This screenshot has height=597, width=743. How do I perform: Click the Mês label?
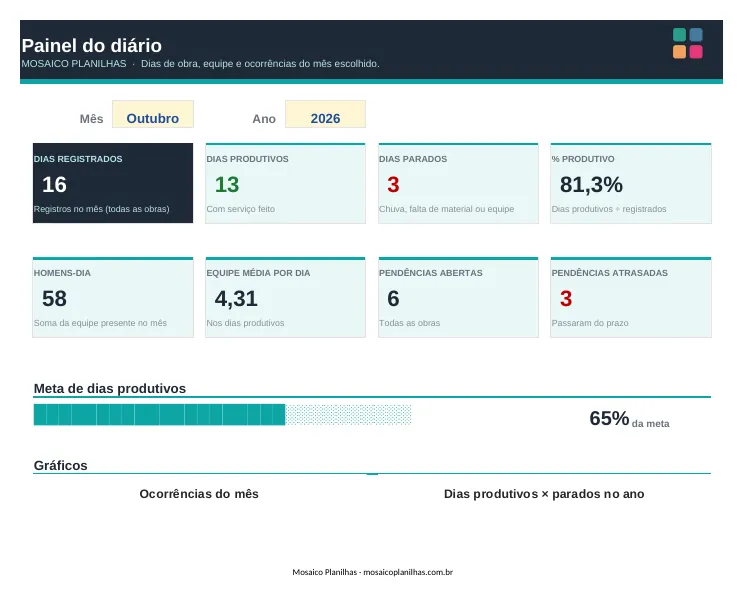click(91, 118)
